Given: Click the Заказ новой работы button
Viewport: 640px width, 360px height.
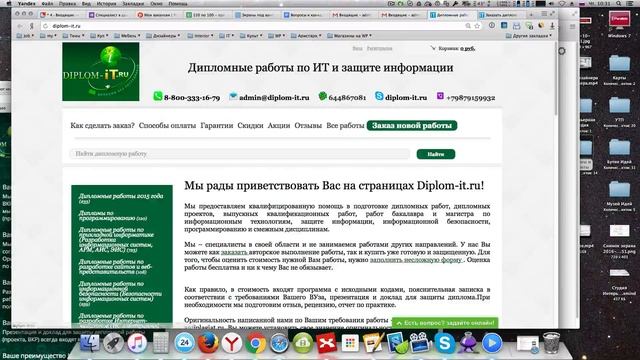Looking at the screenshot, I should click(x=412, y=125).
